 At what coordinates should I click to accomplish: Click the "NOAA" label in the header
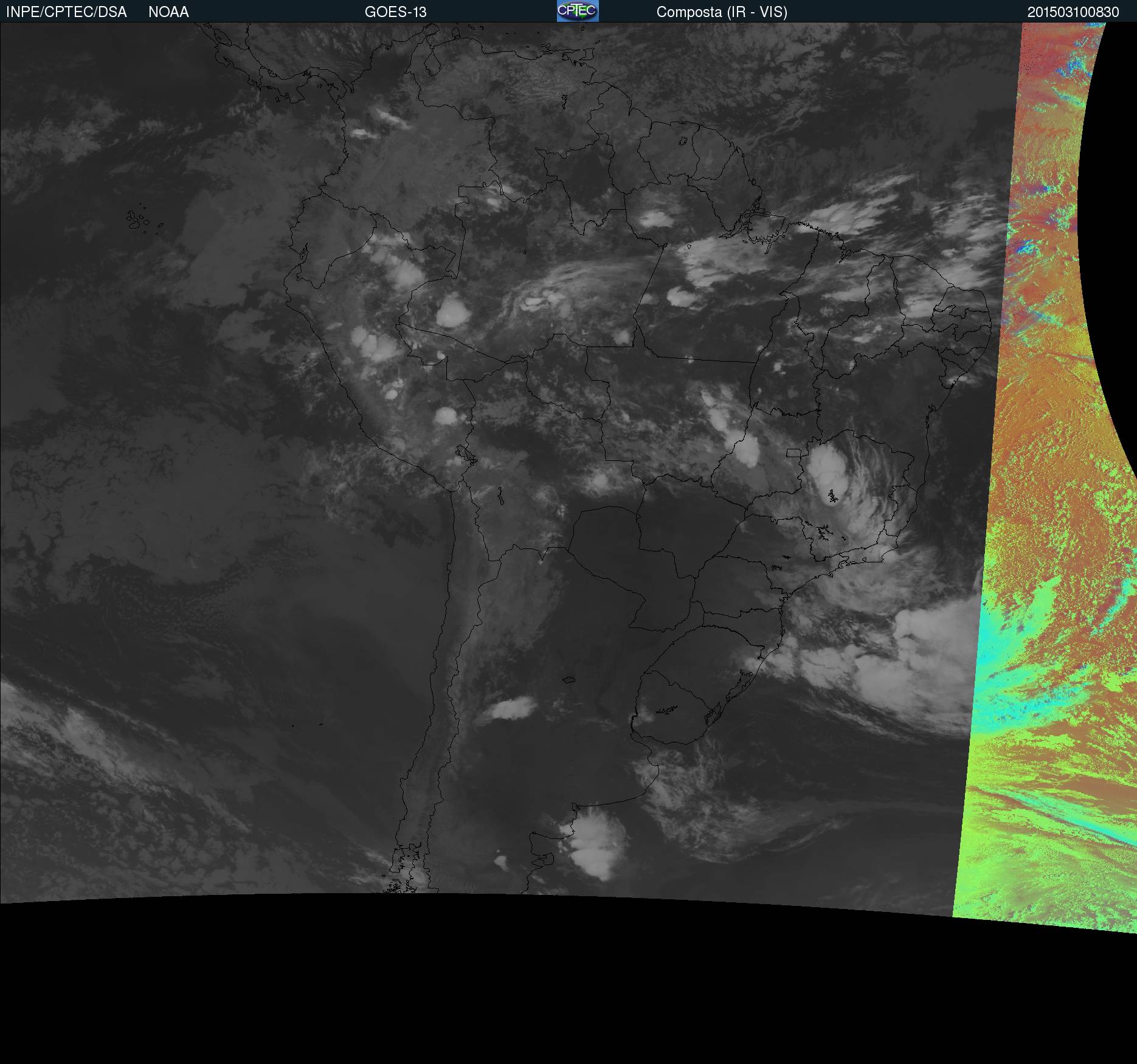[168, 12]
